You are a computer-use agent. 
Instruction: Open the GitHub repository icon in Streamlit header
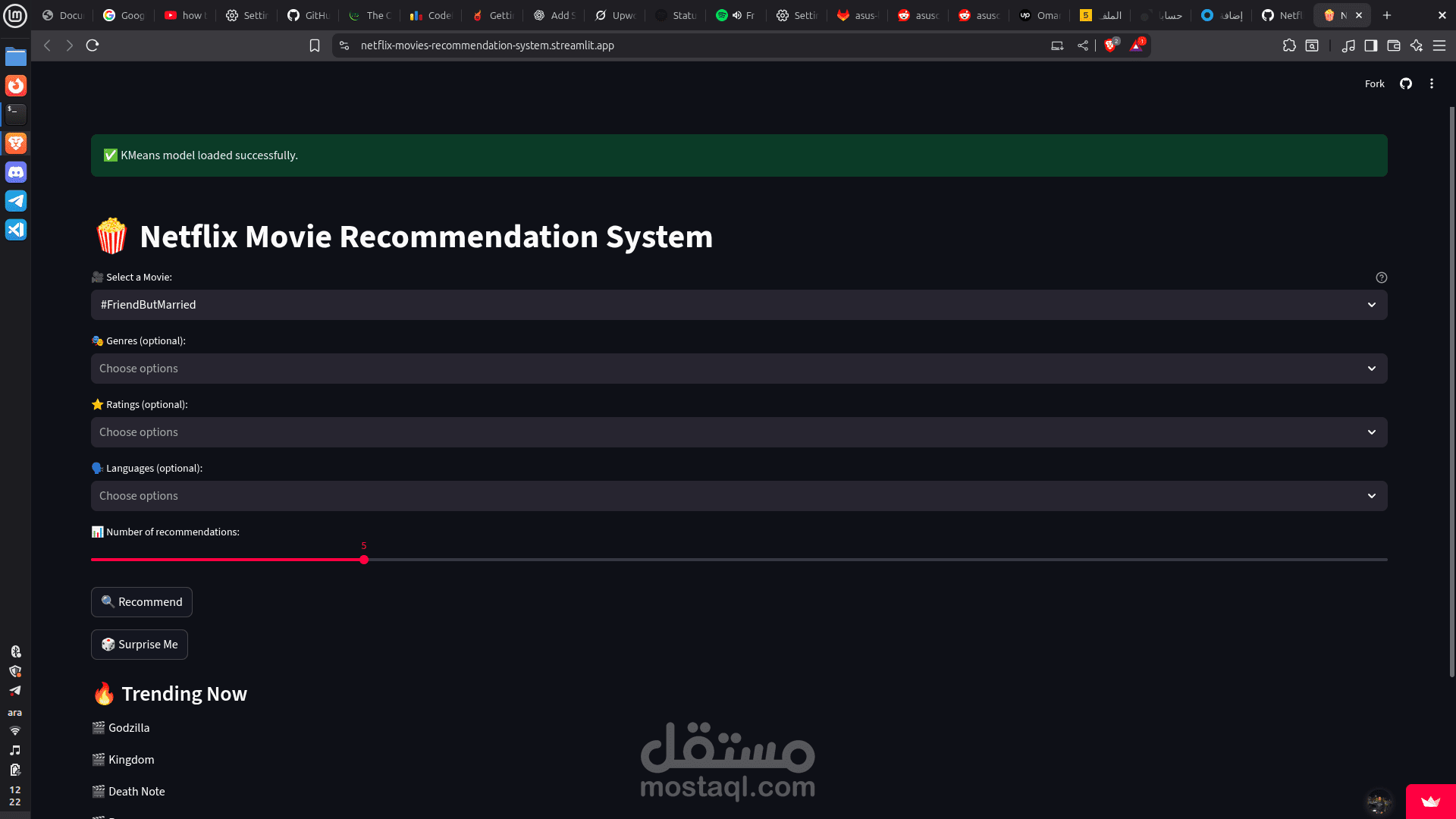[1406, 84]
